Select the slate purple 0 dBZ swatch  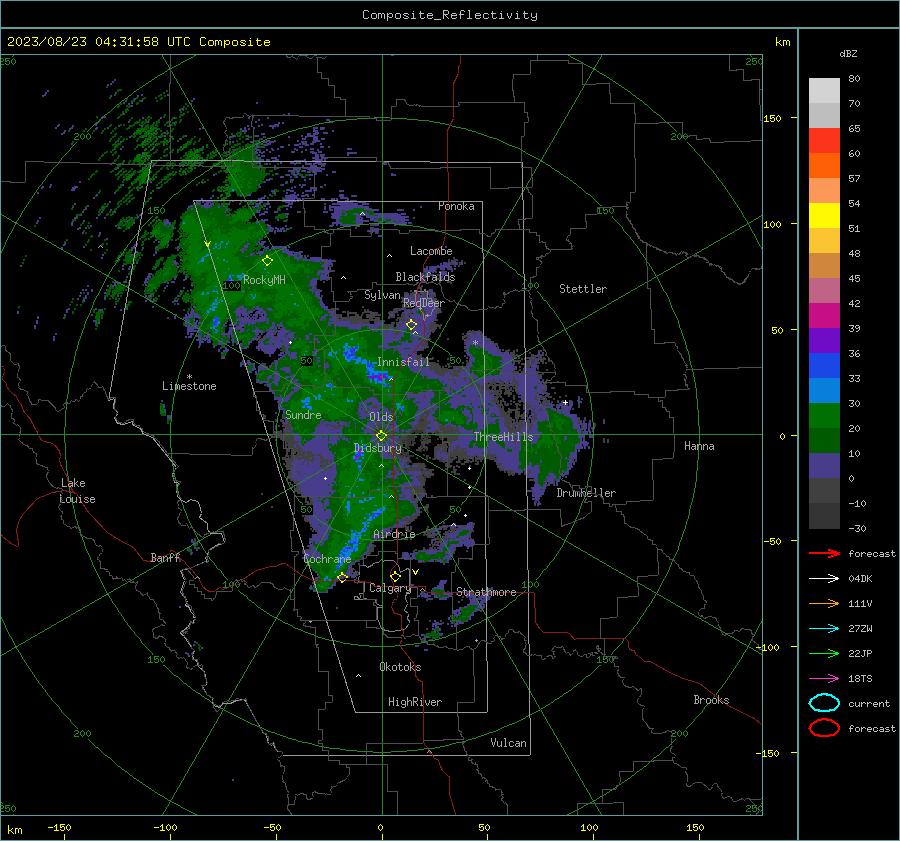pyautogui.click(x=824, y=466)
